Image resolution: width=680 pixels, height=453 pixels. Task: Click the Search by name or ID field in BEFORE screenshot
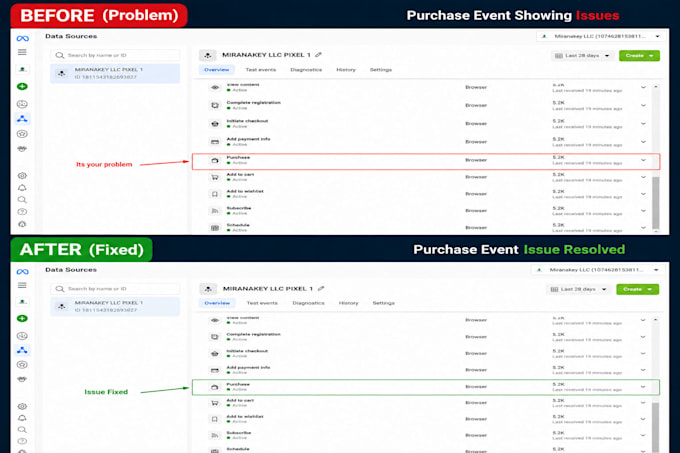point(115,55)
